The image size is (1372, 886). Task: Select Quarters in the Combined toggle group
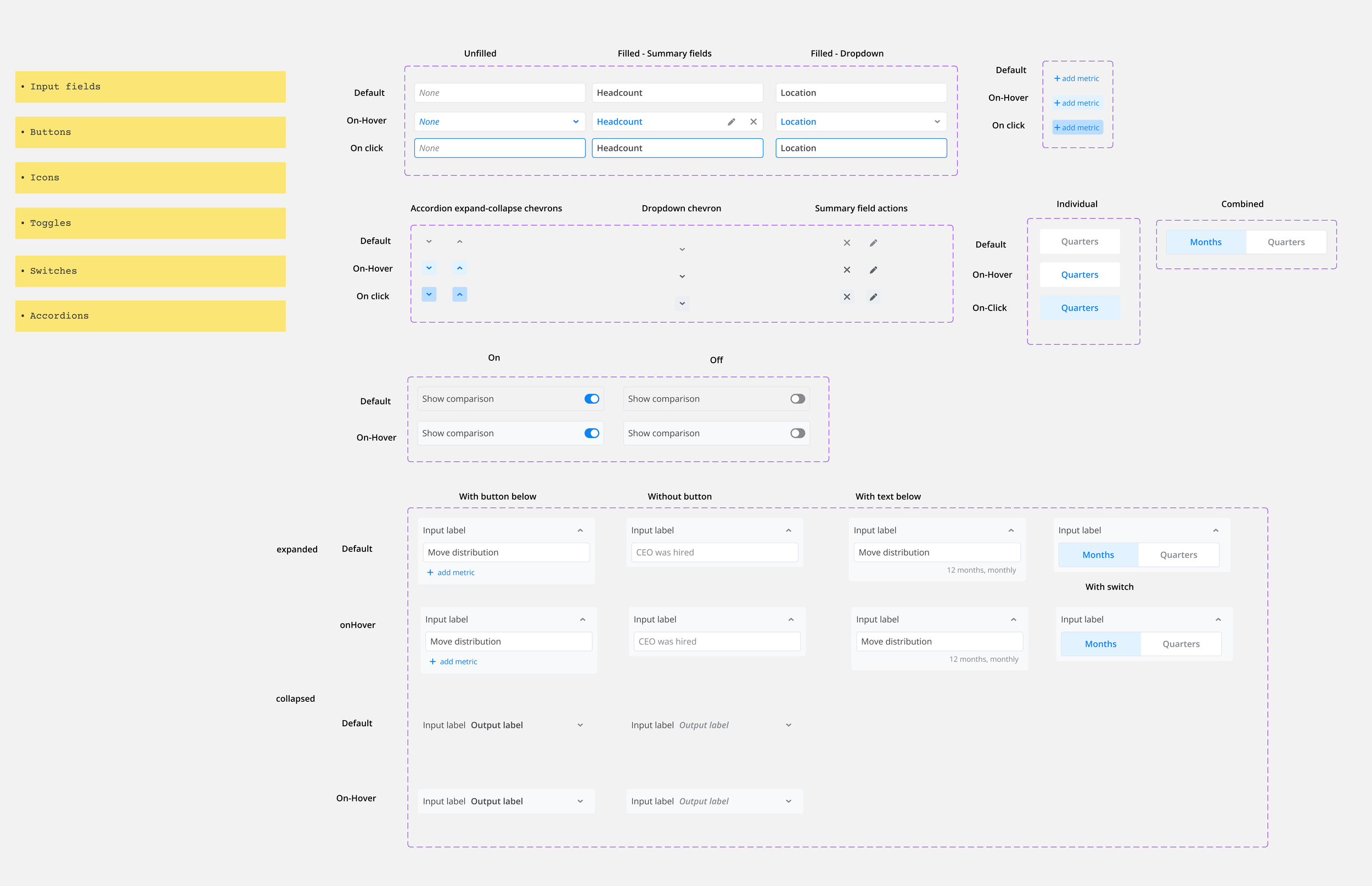(1286, 242)
